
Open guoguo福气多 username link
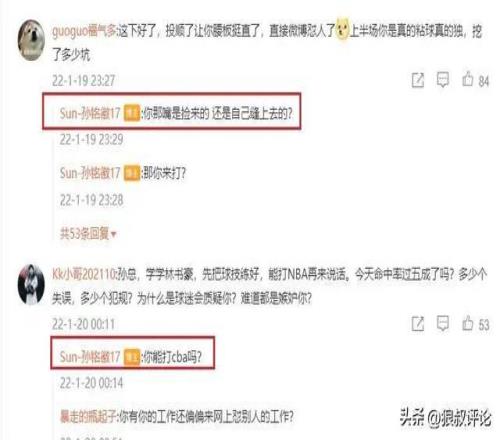pos(84,32)
